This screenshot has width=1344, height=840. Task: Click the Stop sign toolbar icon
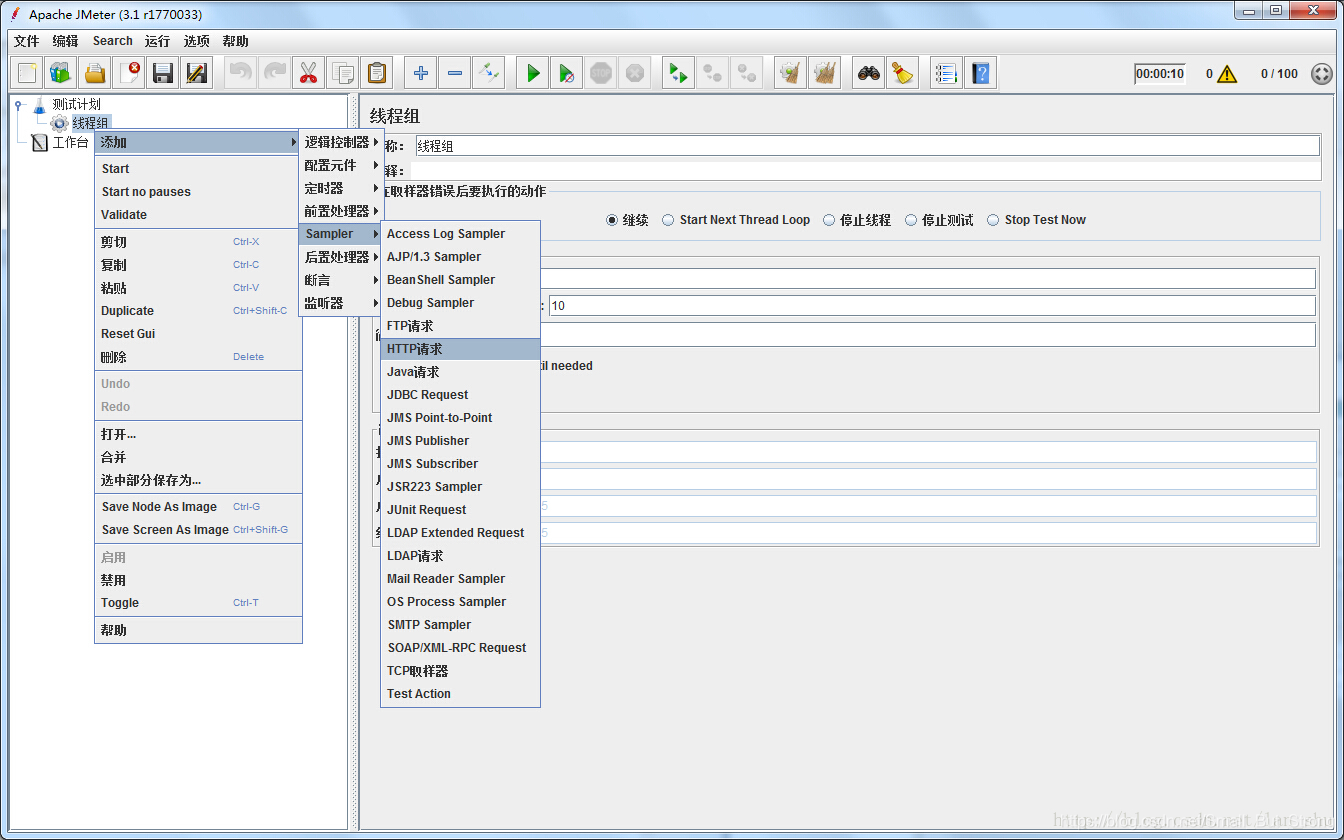pyautogui.click(x=601, y=73)
